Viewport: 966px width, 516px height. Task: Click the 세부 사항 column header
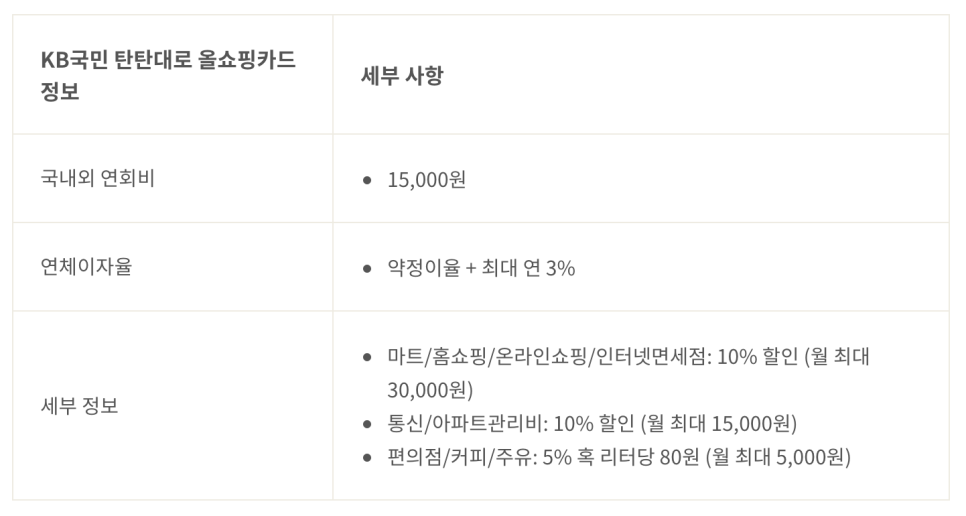point(402,75)
